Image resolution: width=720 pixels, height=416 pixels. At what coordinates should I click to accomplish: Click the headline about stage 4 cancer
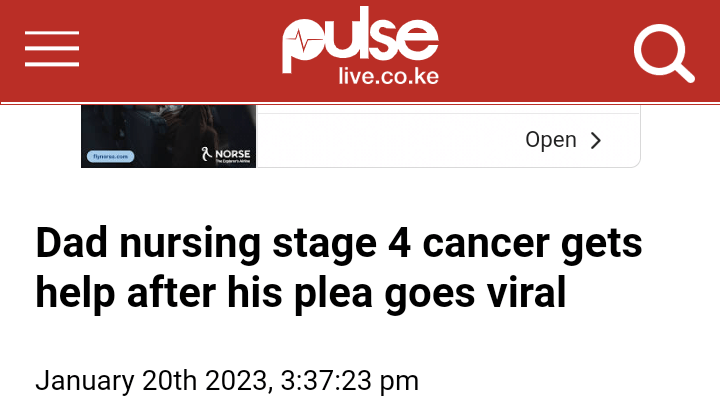click(x=338, y=268)
